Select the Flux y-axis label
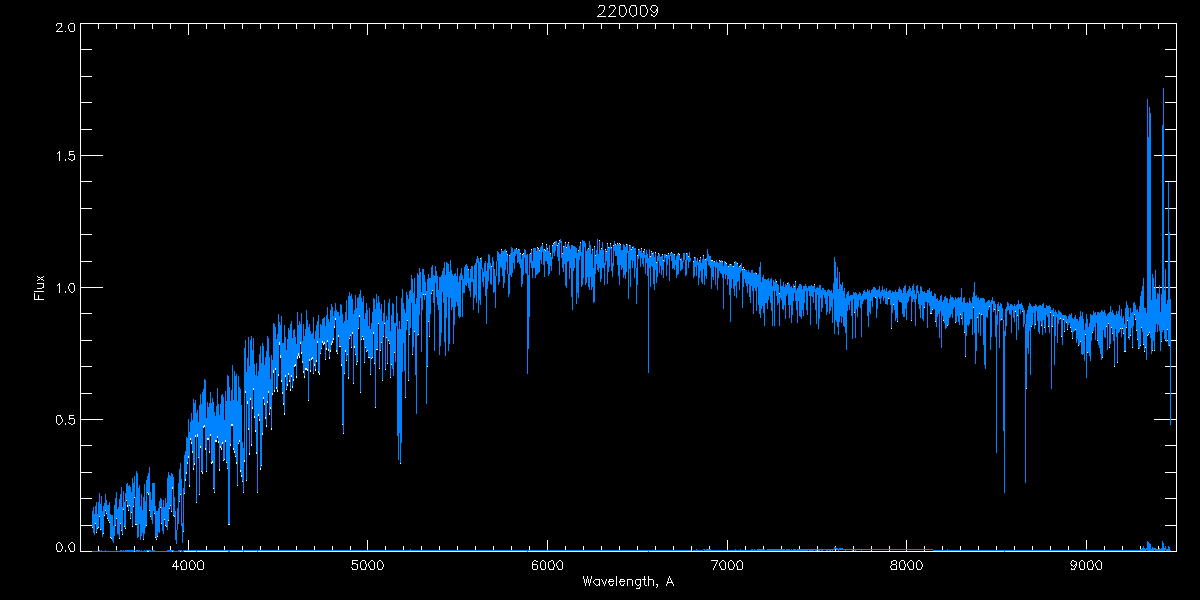Screen dimensions: 1200x600 tap(40, 288)
